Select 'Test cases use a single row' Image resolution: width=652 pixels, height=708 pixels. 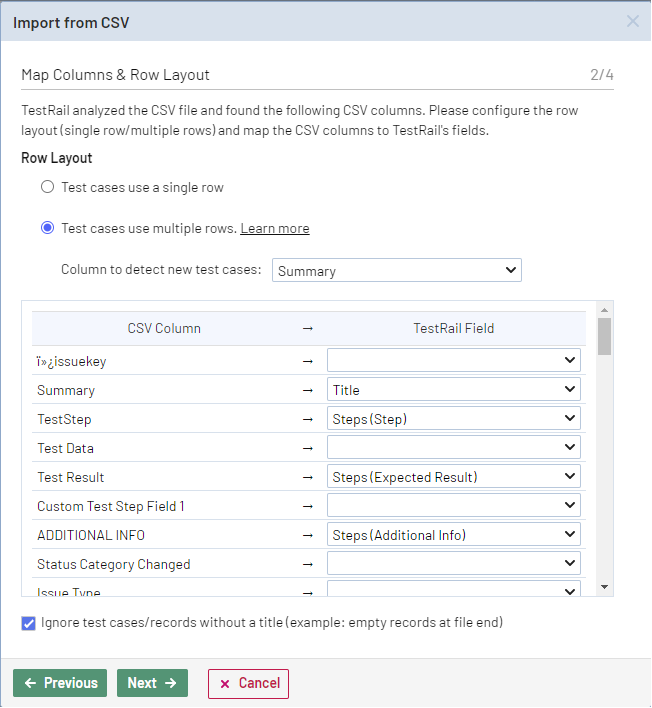click(47, 187)
